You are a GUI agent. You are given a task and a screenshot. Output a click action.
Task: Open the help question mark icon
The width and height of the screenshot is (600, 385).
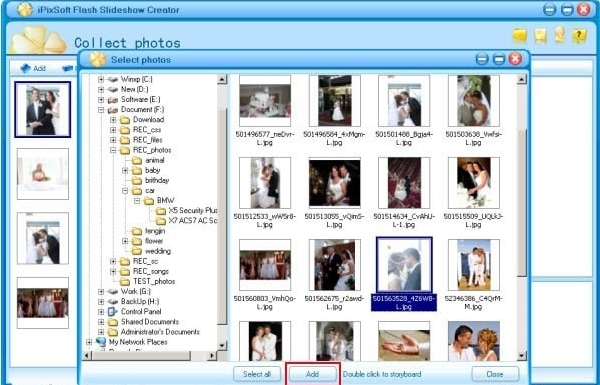pyautogui.click(x=579, y=36)
